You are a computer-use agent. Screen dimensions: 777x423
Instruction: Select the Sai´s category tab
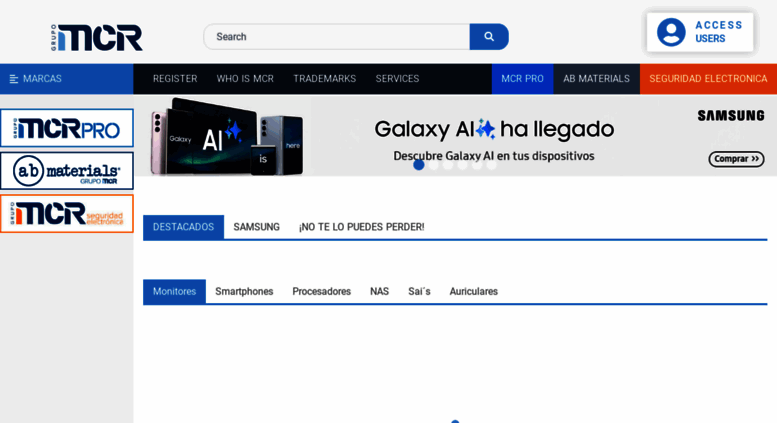(419, 291)
